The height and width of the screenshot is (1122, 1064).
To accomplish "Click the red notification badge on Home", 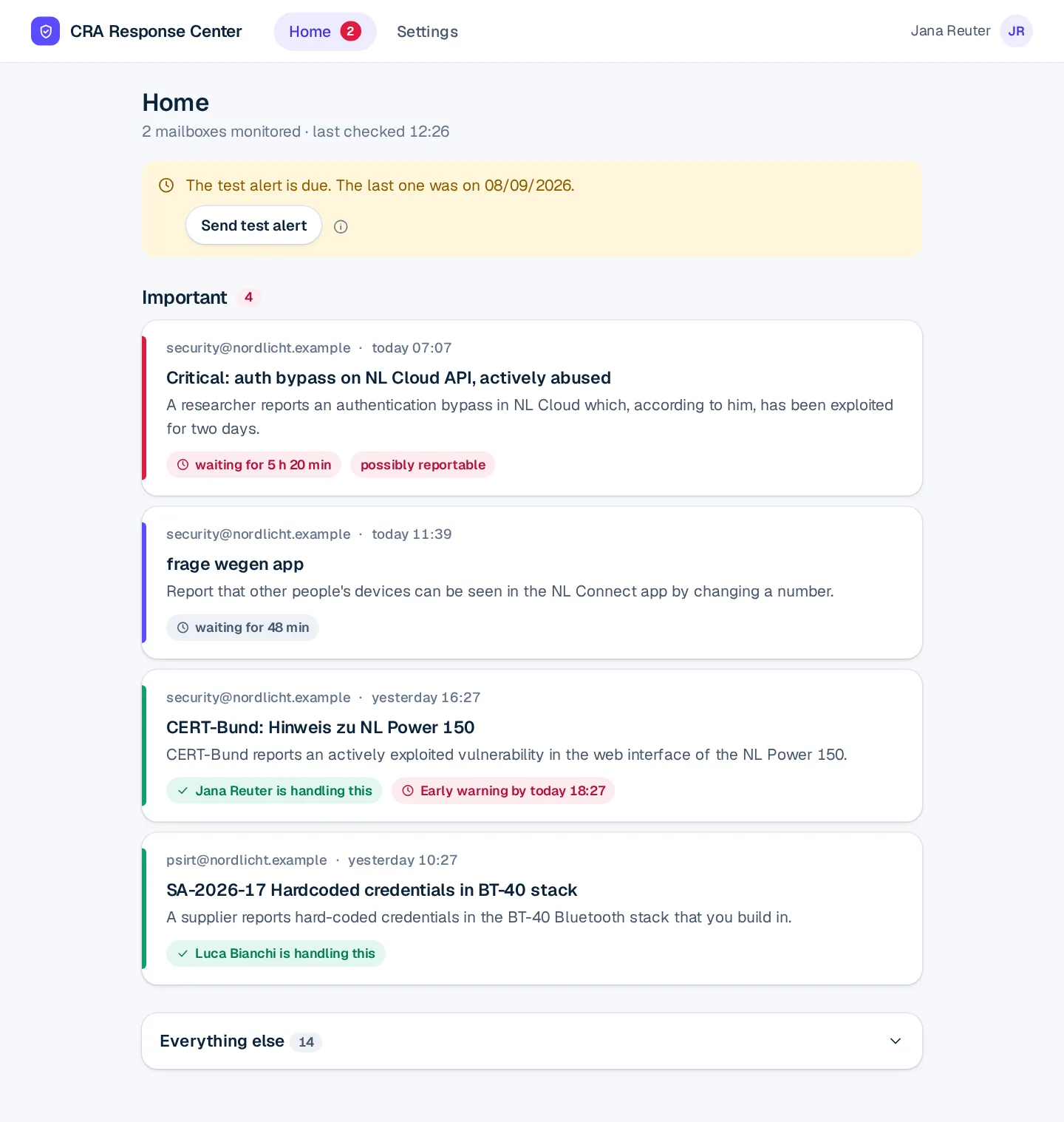I will (350, 31).
